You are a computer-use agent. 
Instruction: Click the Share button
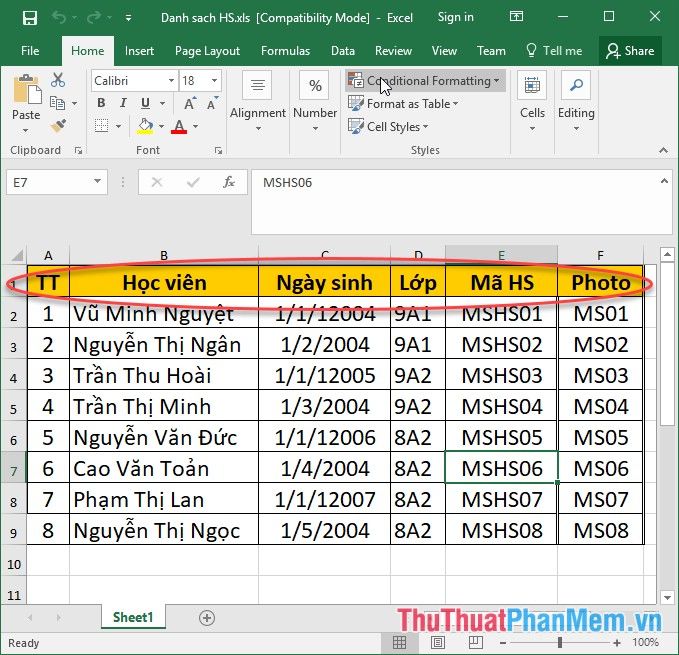coord(629,51)
